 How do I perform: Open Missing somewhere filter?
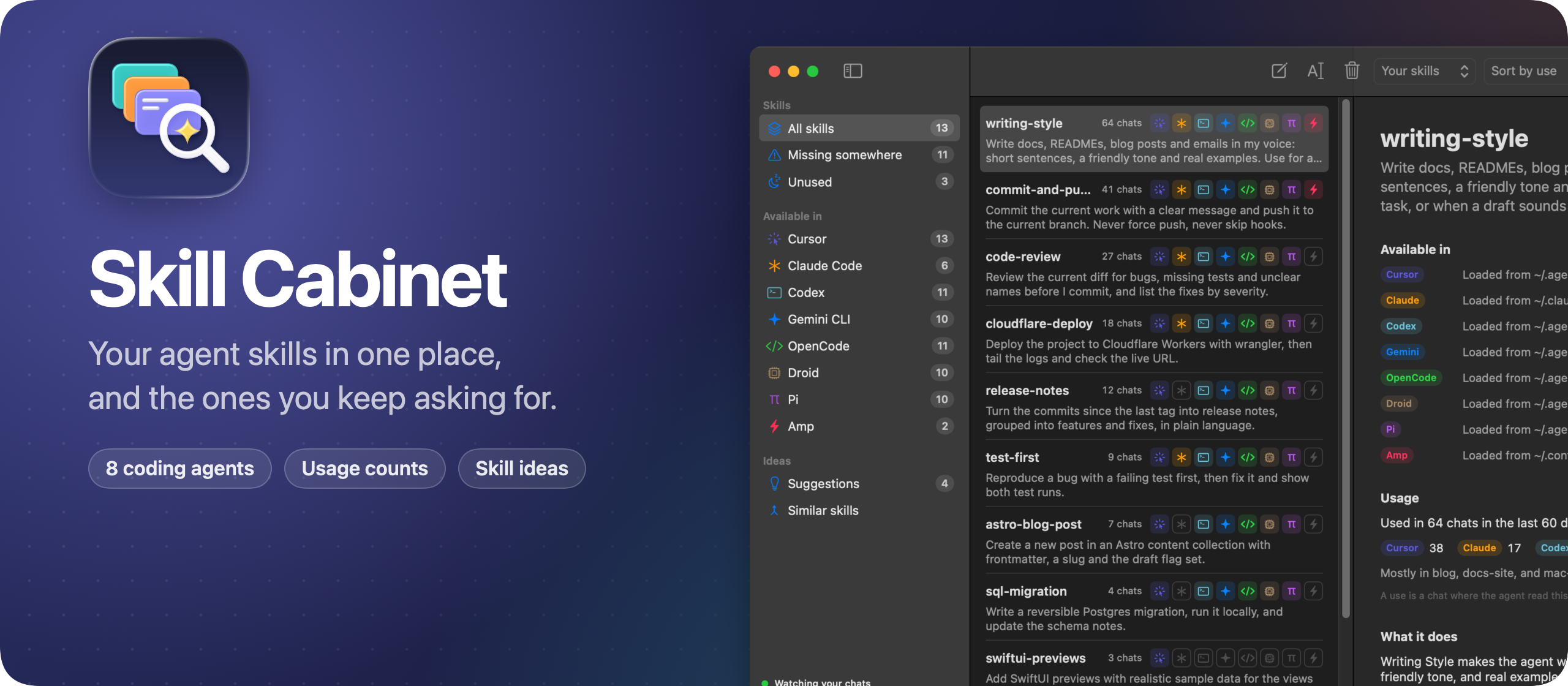coord(859,155)
